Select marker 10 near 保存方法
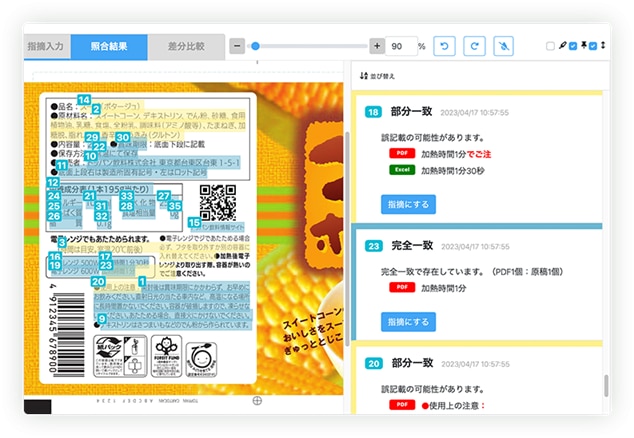This screenshot has height=438, width=634. [91, 156]
